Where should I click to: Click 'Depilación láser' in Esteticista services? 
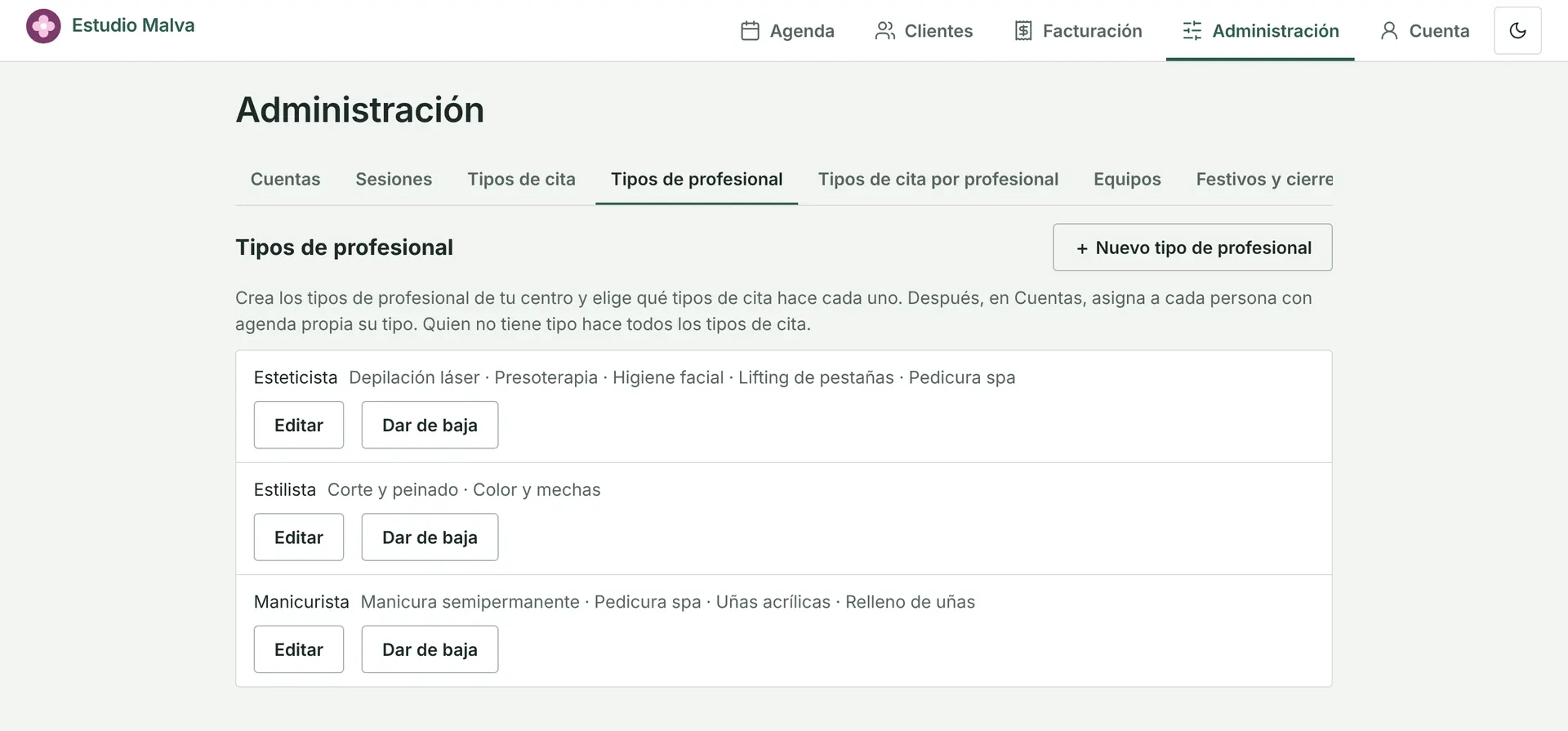pyautogui.click(x=414, y=377)
